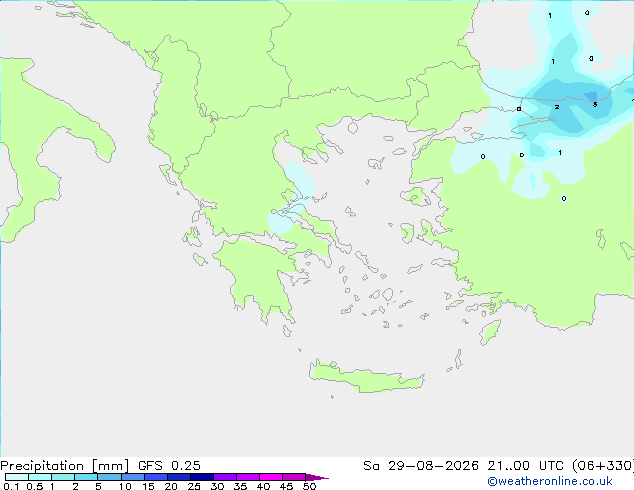Screen dimensions: 634x490
Task: Click the 30–35 mm violet legend swatch
Action: pyautogui.click(x=225, y=477)
